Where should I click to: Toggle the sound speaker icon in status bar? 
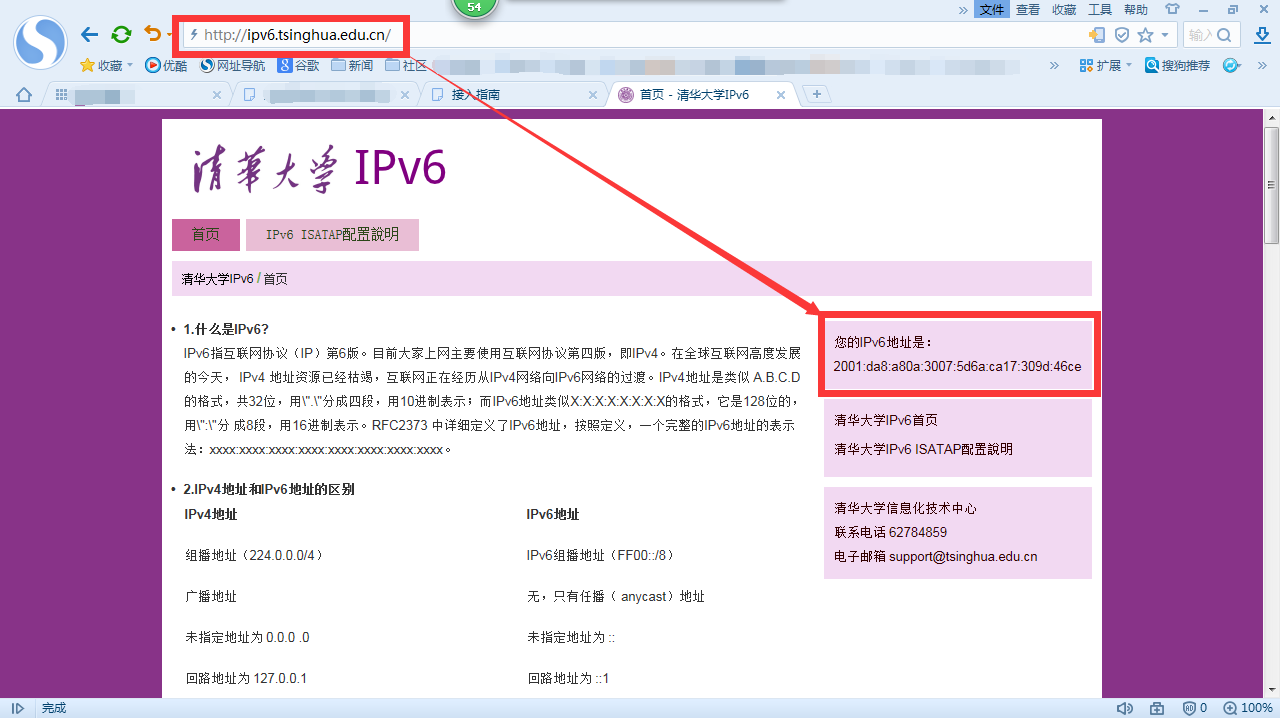pos(1124,708)
